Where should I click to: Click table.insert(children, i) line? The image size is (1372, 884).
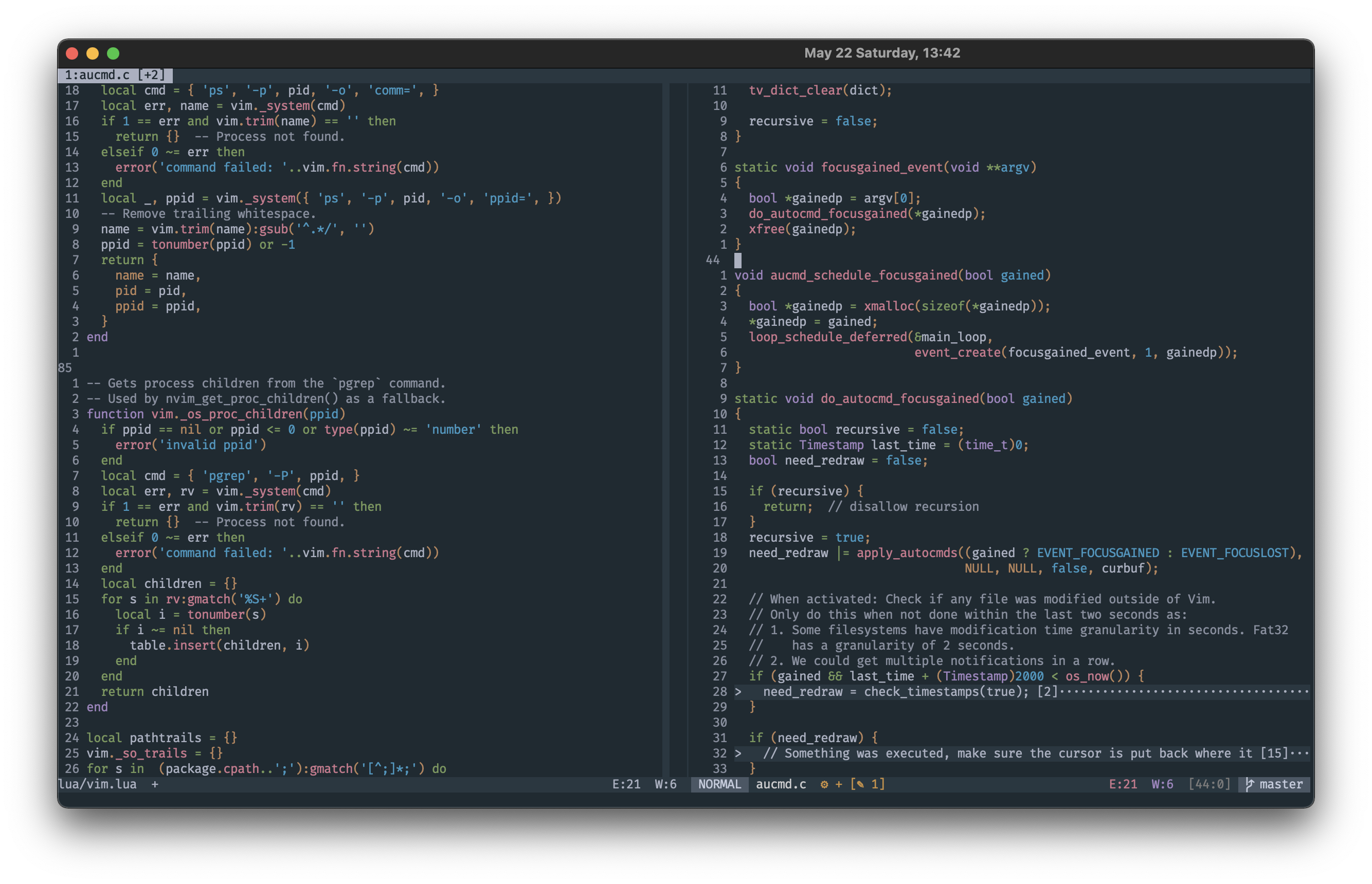click(x=220, y=645)
